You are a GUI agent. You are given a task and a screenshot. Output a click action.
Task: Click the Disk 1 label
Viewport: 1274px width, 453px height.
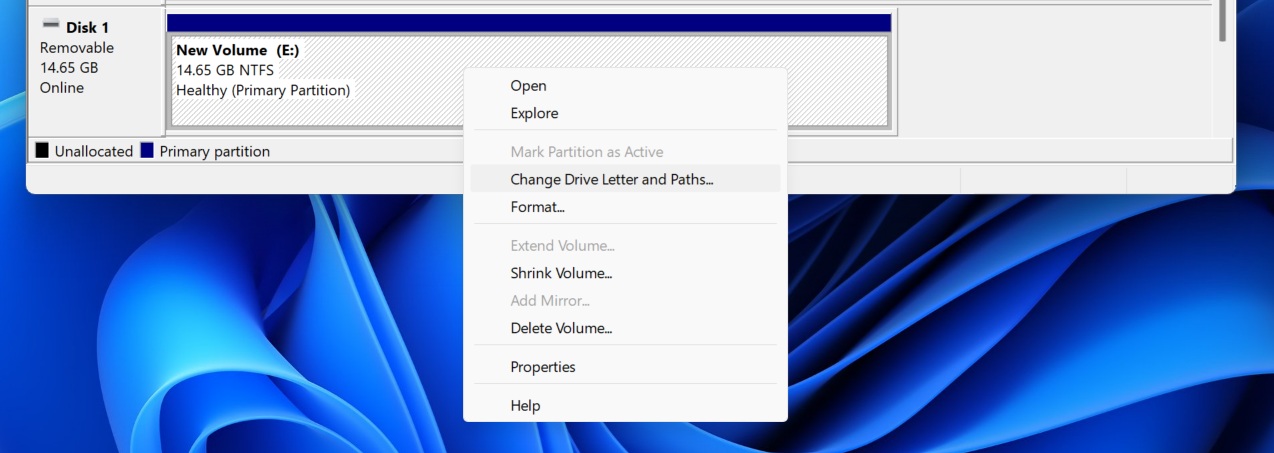[x=87, y=28]
